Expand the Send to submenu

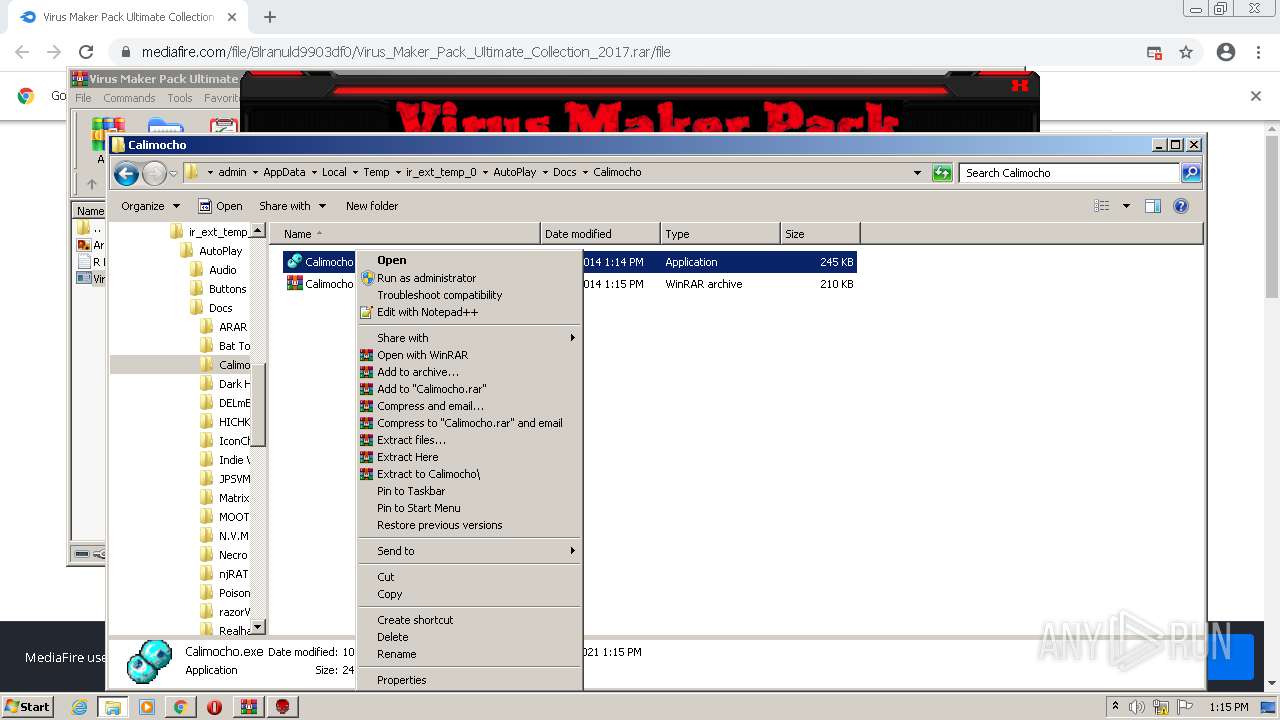click(x=469, y=551)
